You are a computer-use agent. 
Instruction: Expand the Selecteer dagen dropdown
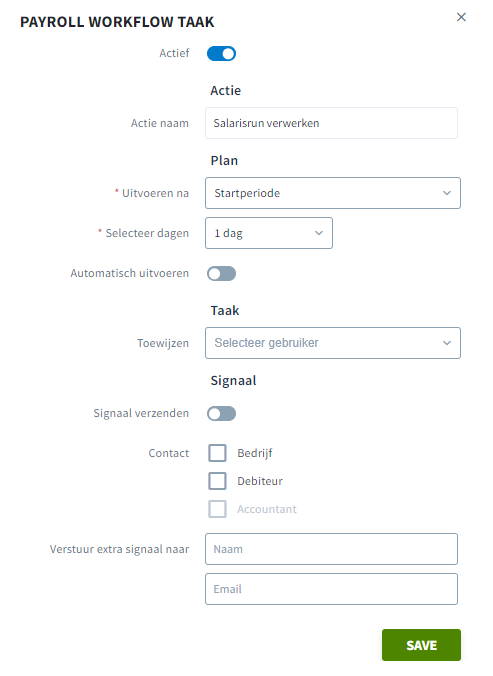pyautogui.click(x=269, y=233)
